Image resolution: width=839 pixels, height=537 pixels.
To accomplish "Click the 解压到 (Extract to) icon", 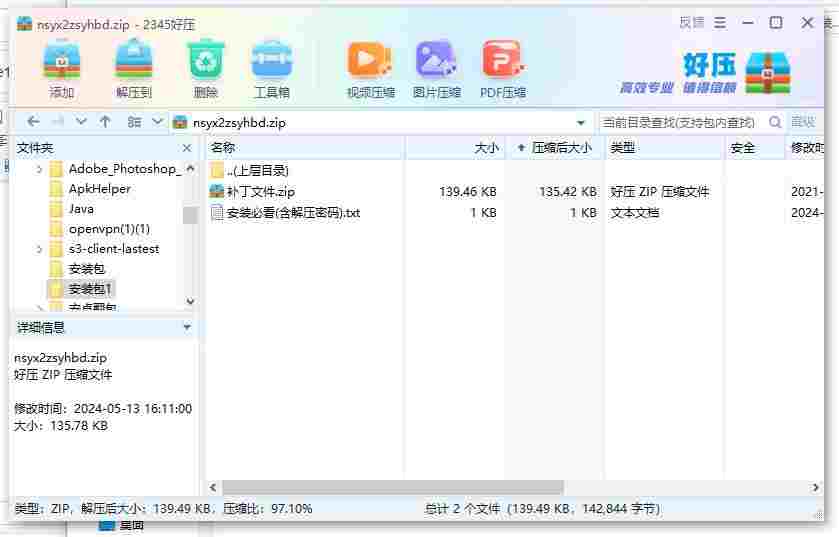I will (x=134, y=70).
